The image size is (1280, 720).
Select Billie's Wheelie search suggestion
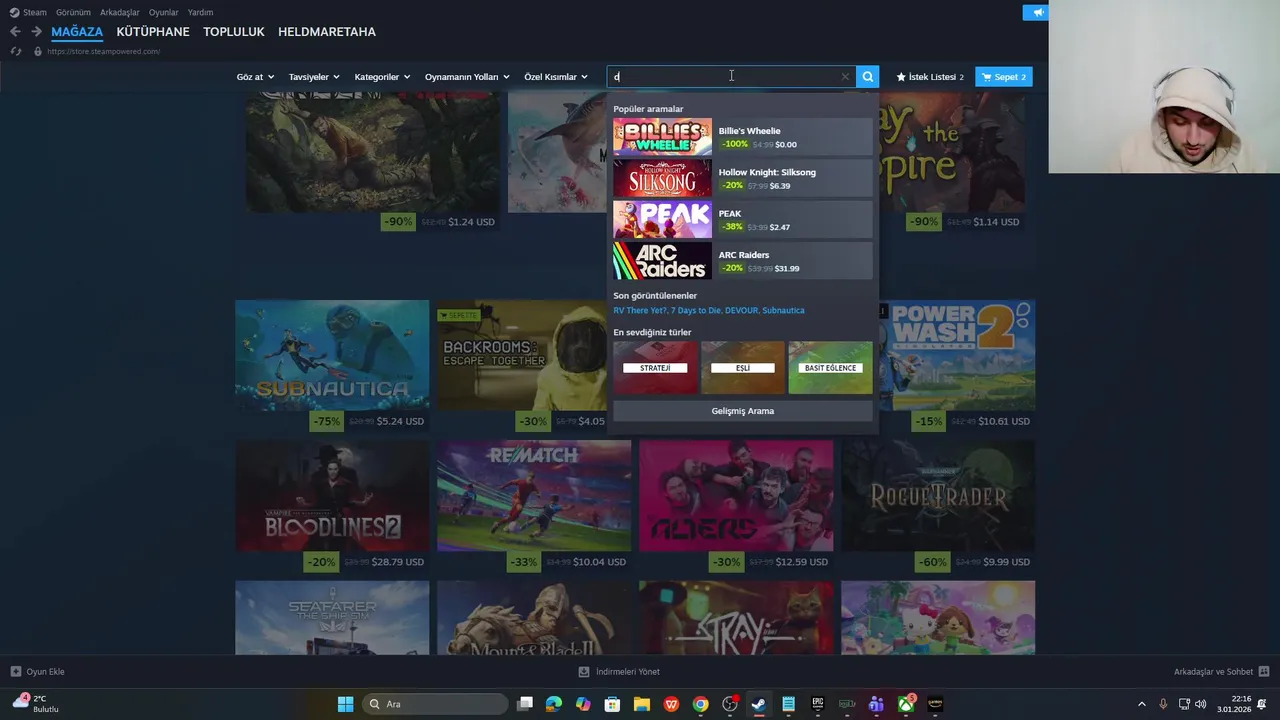(742, 137)
